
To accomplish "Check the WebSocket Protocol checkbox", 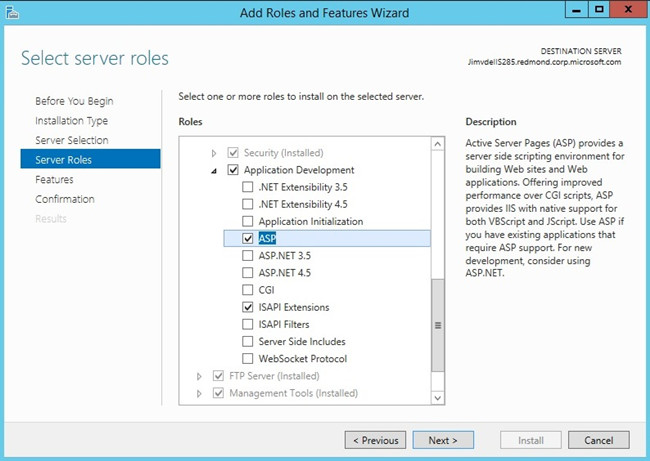I will [x=247, y=359].
